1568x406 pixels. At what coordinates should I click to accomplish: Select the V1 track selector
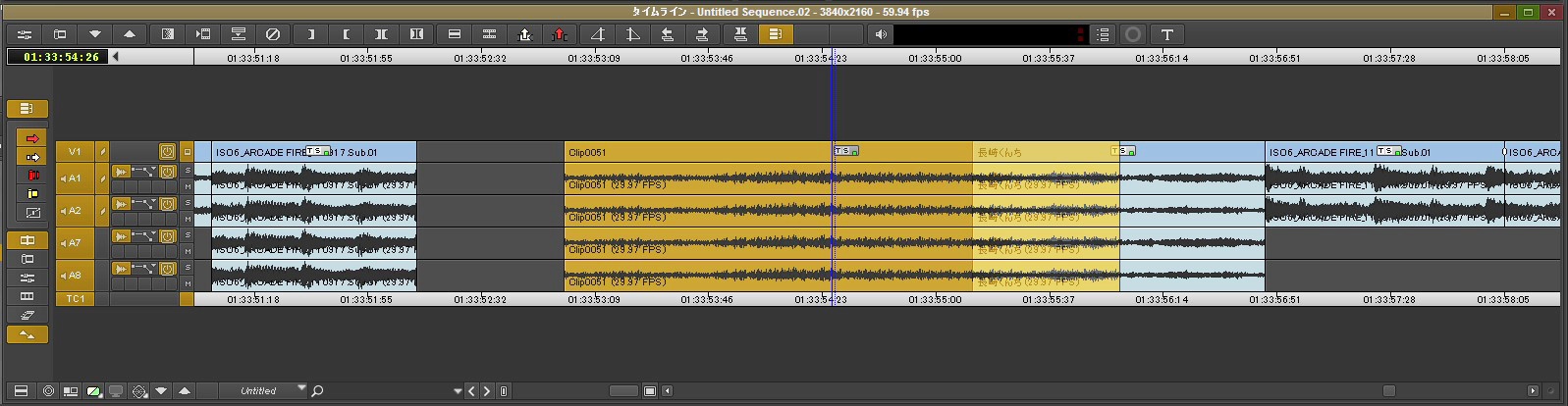pyautogui.click(x=75, y=152)
